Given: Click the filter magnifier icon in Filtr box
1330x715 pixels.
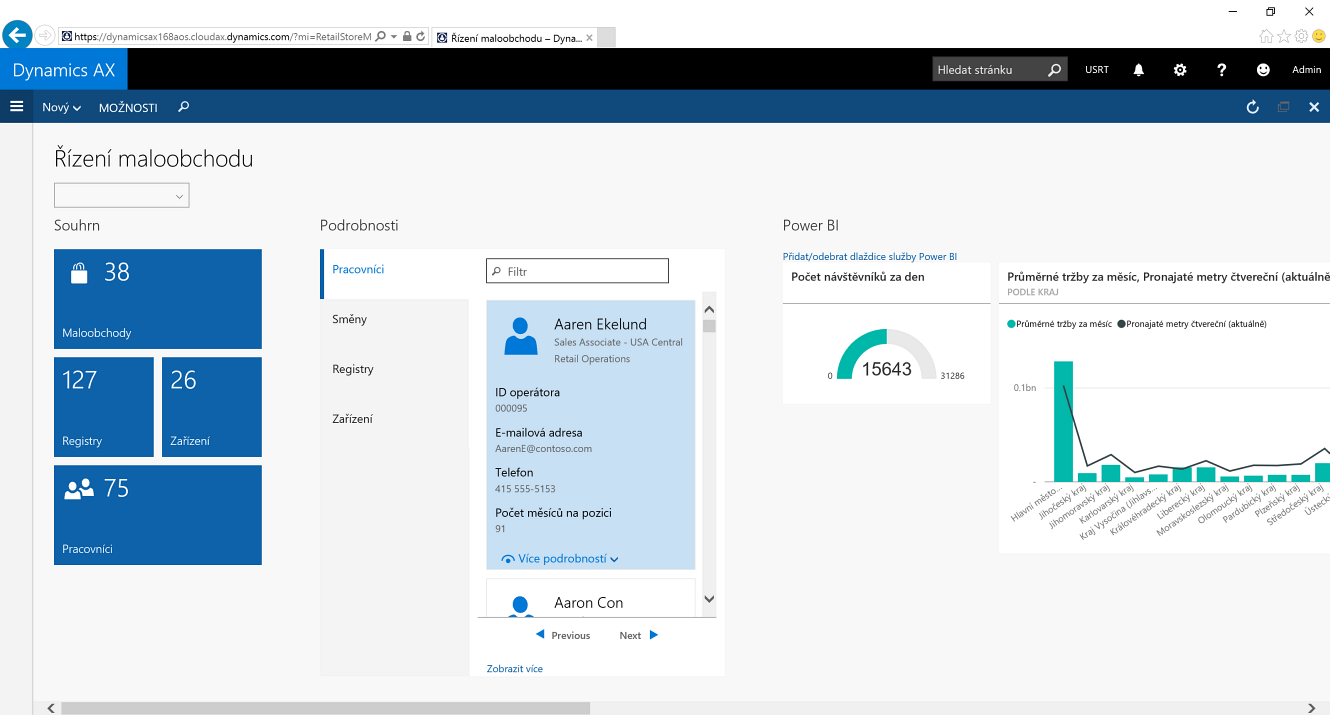Looking at the screenshot, I should (496, 271).
